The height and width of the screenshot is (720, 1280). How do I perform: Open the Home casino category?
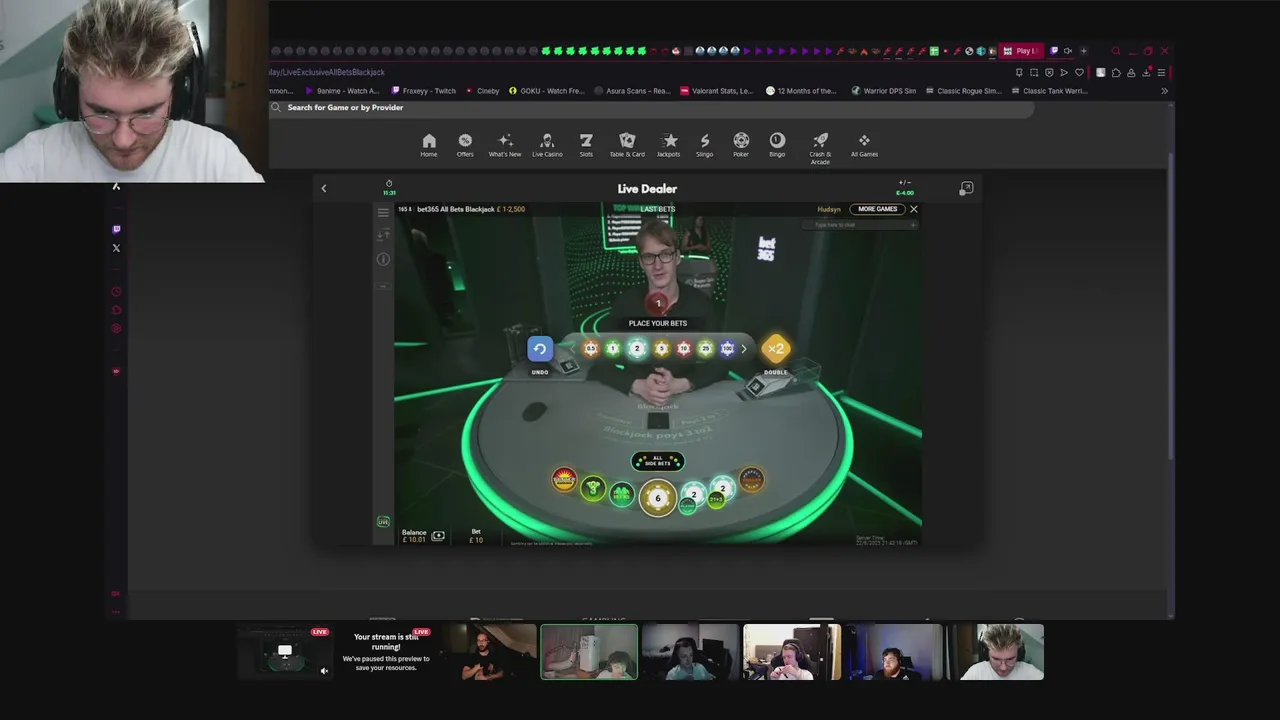pyautogui.click(x=429, y=145)
